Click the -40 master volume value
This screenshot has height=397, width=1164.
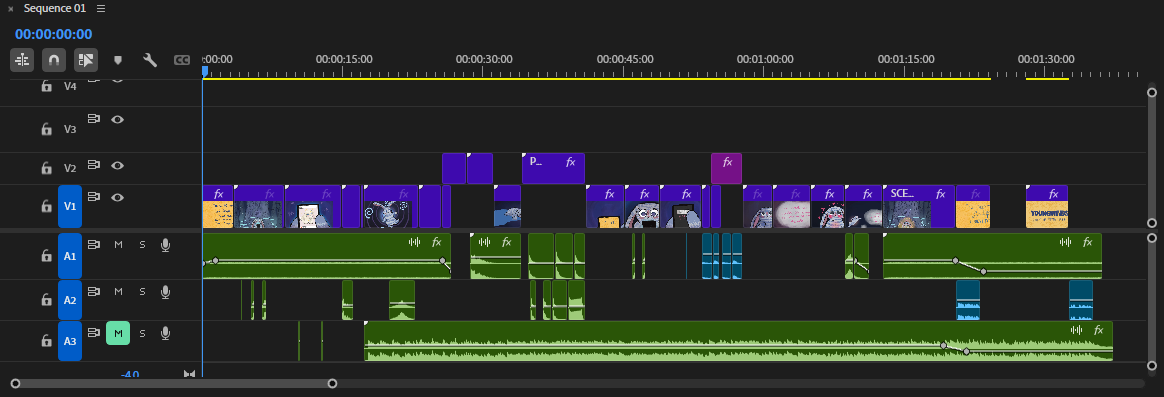pyautogui.click(x=130, y=375)
